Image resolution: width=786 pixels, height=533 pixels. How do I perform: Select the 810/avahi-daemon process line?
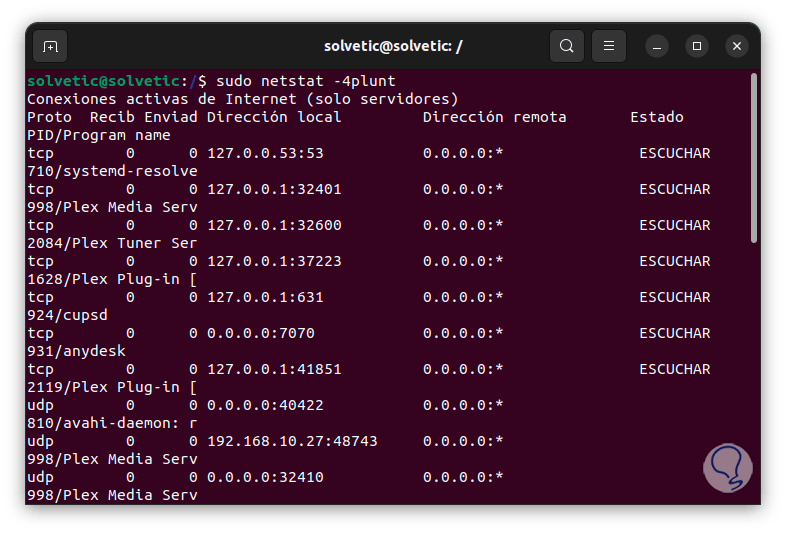coord(112,423)
